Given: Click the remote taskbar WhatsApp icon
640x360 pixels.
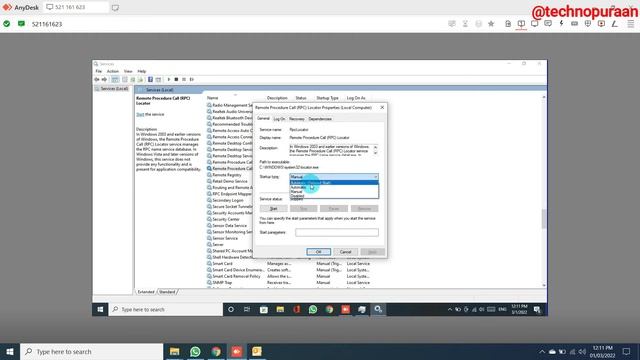Looking at the screenshot, I should tap(313, 309).
